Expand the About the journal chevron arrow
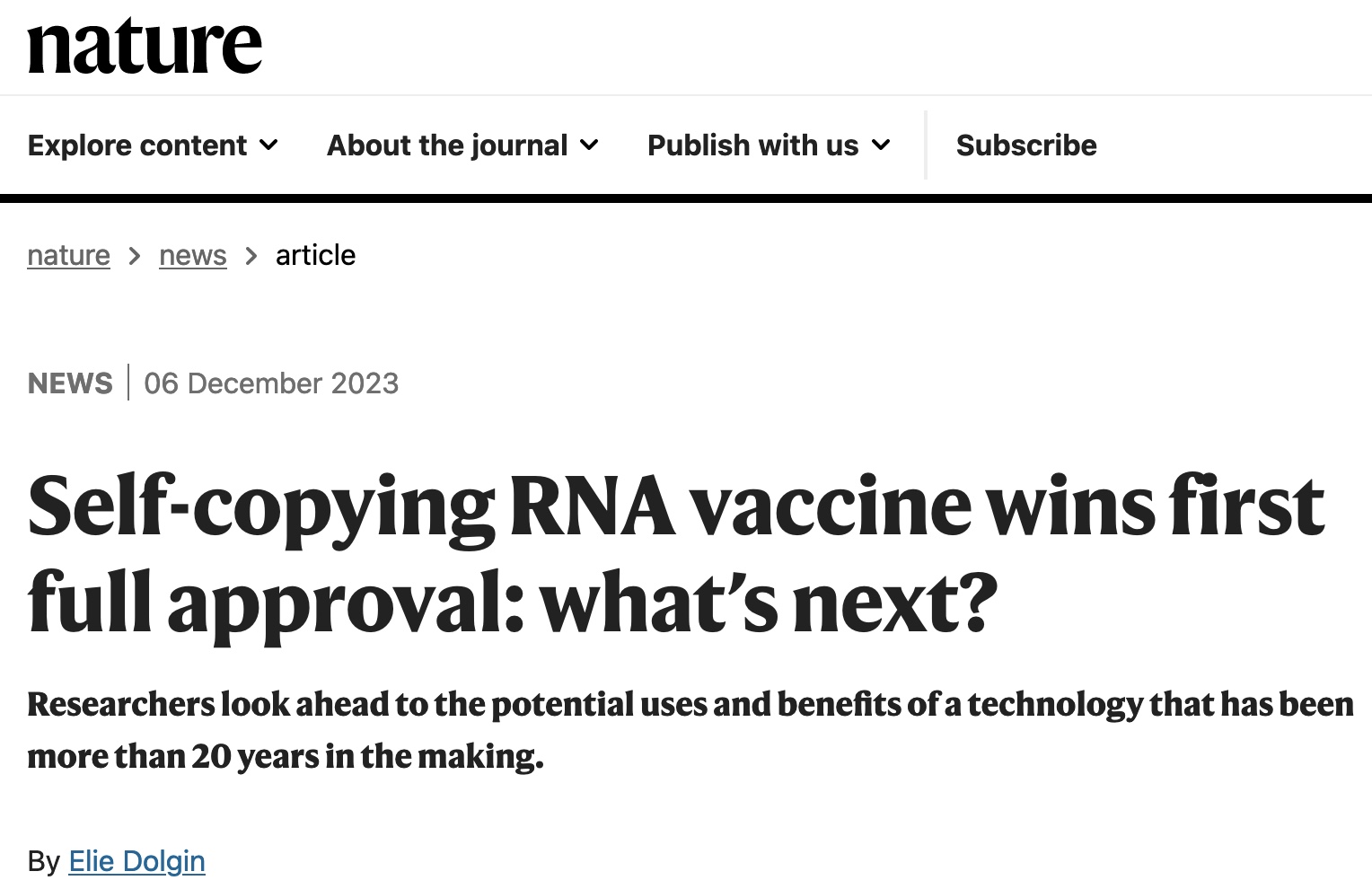 589,145
